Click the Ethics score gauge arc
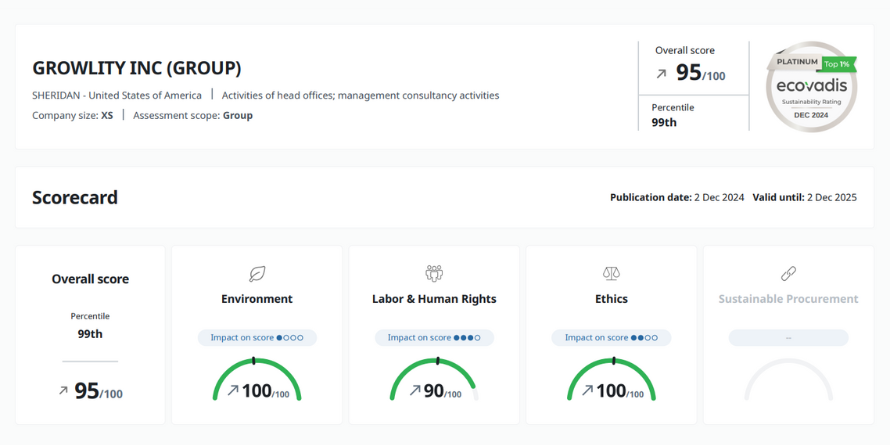This screenshot has width=890, height=445. (x=611, y=379)
